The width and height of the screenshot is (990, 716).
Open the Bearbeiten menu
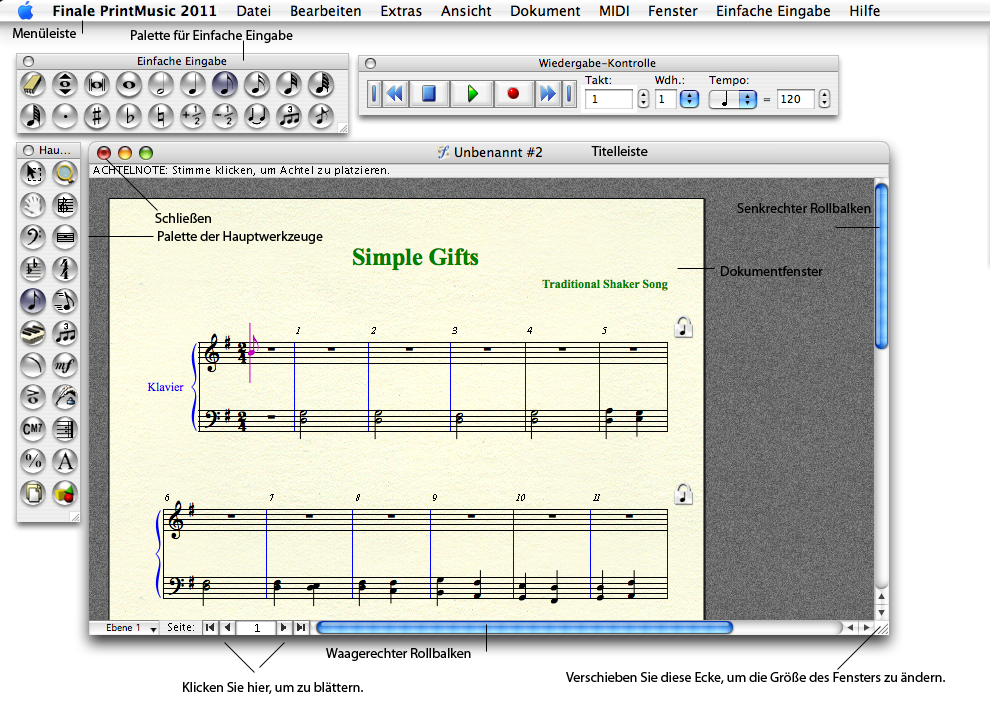[326, 11]
